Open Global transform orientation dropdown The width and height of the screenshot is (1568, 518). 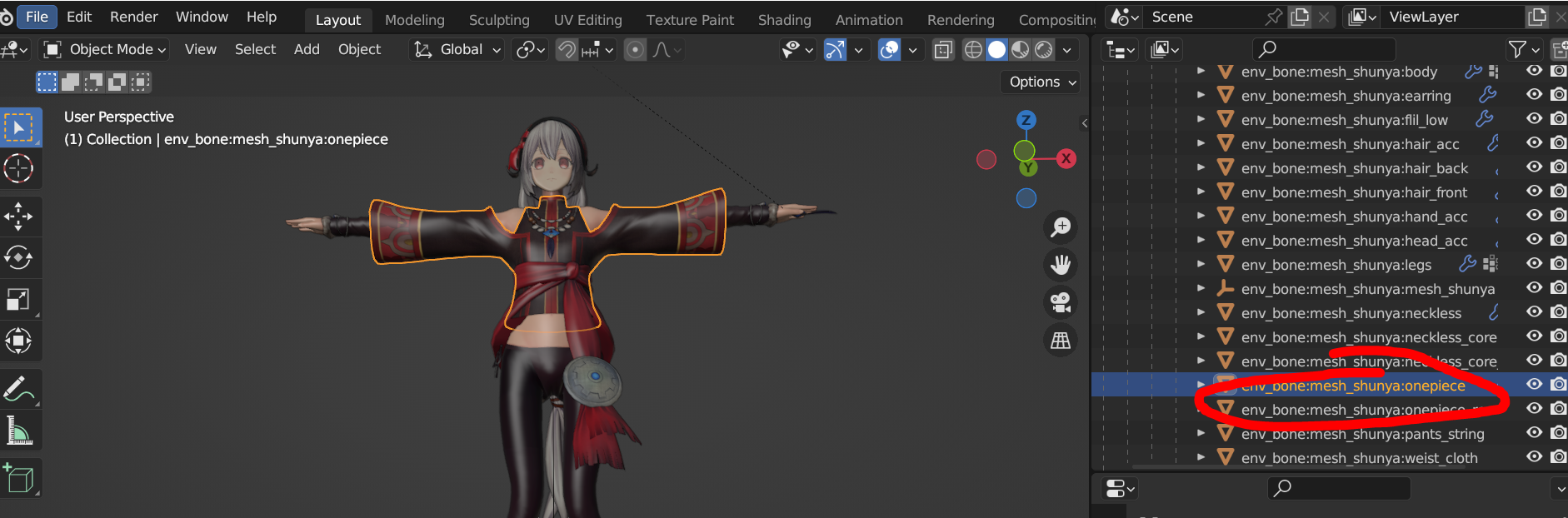457,50
